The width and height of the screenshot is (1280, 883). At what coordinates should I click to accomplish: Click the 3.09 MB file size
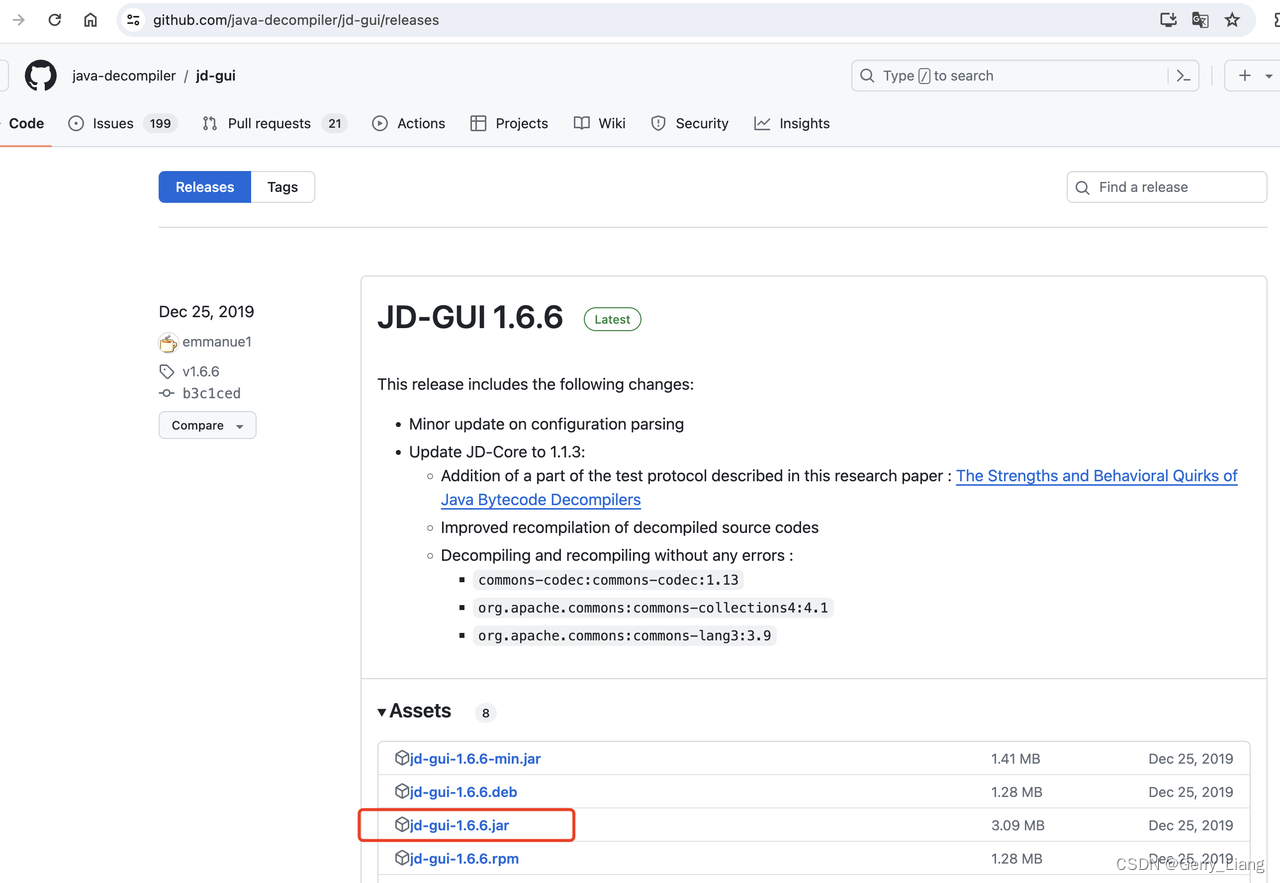point(1018,825)
